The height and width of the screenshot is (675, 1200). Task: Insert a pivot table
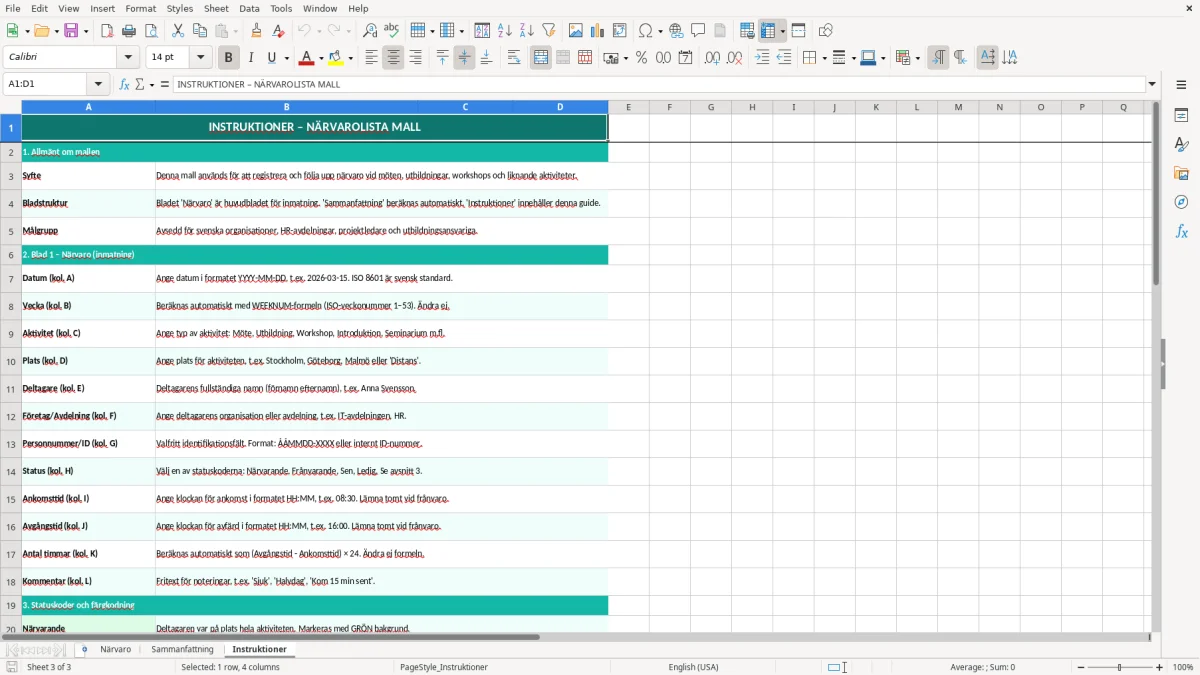click(x=620, y=31)
